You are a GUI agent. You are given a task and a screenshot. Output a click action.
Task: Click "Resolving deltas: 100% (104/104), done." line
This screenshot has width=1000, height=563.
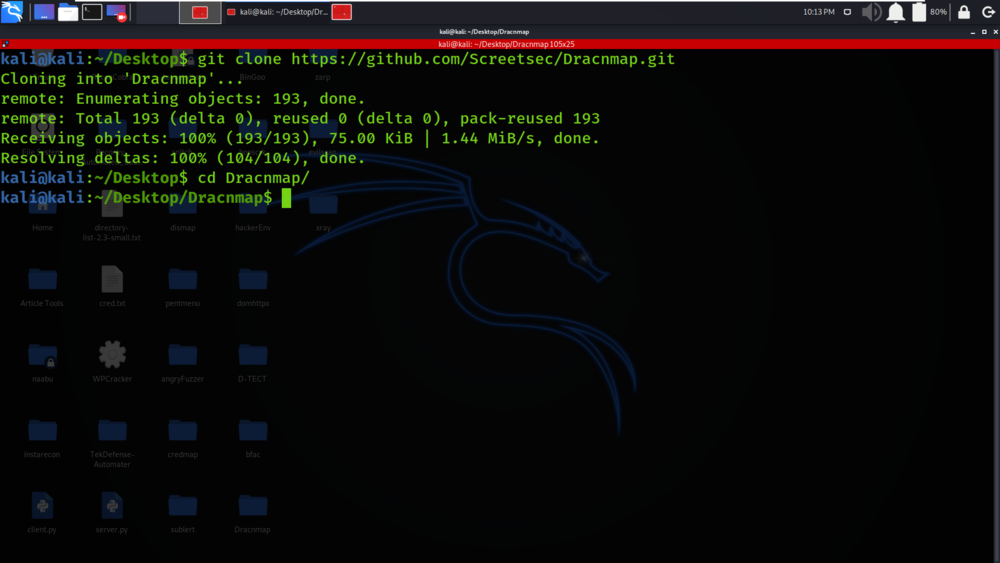click(x=182, y=158)
